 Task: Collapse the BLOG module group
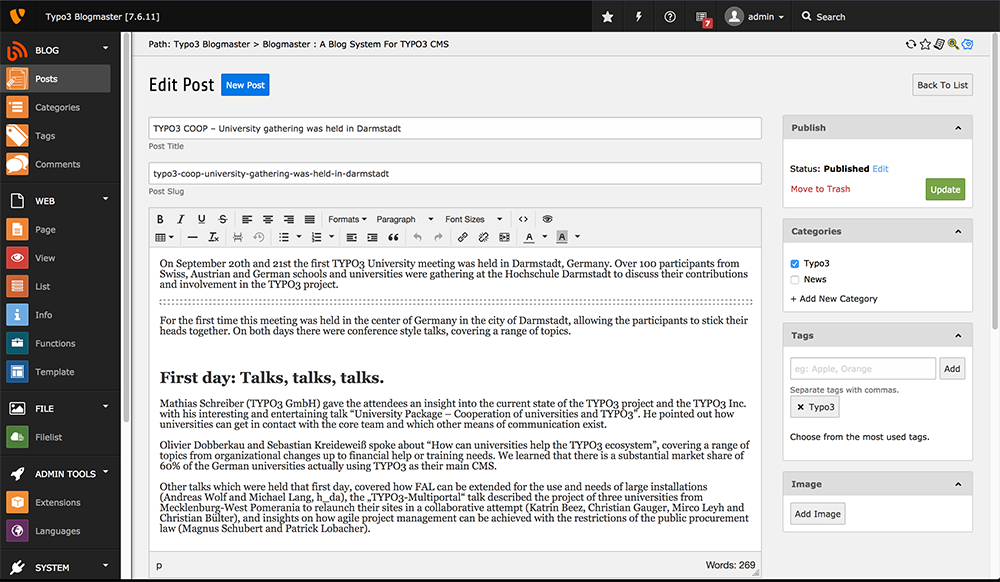tap(105, 48)
